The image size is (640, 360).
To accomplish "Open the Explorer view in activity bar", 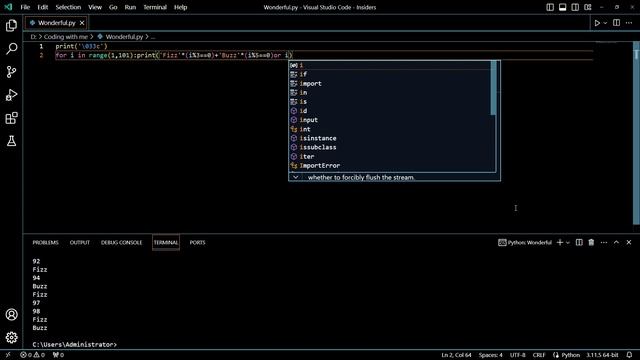I will click(x=11, y=26).
